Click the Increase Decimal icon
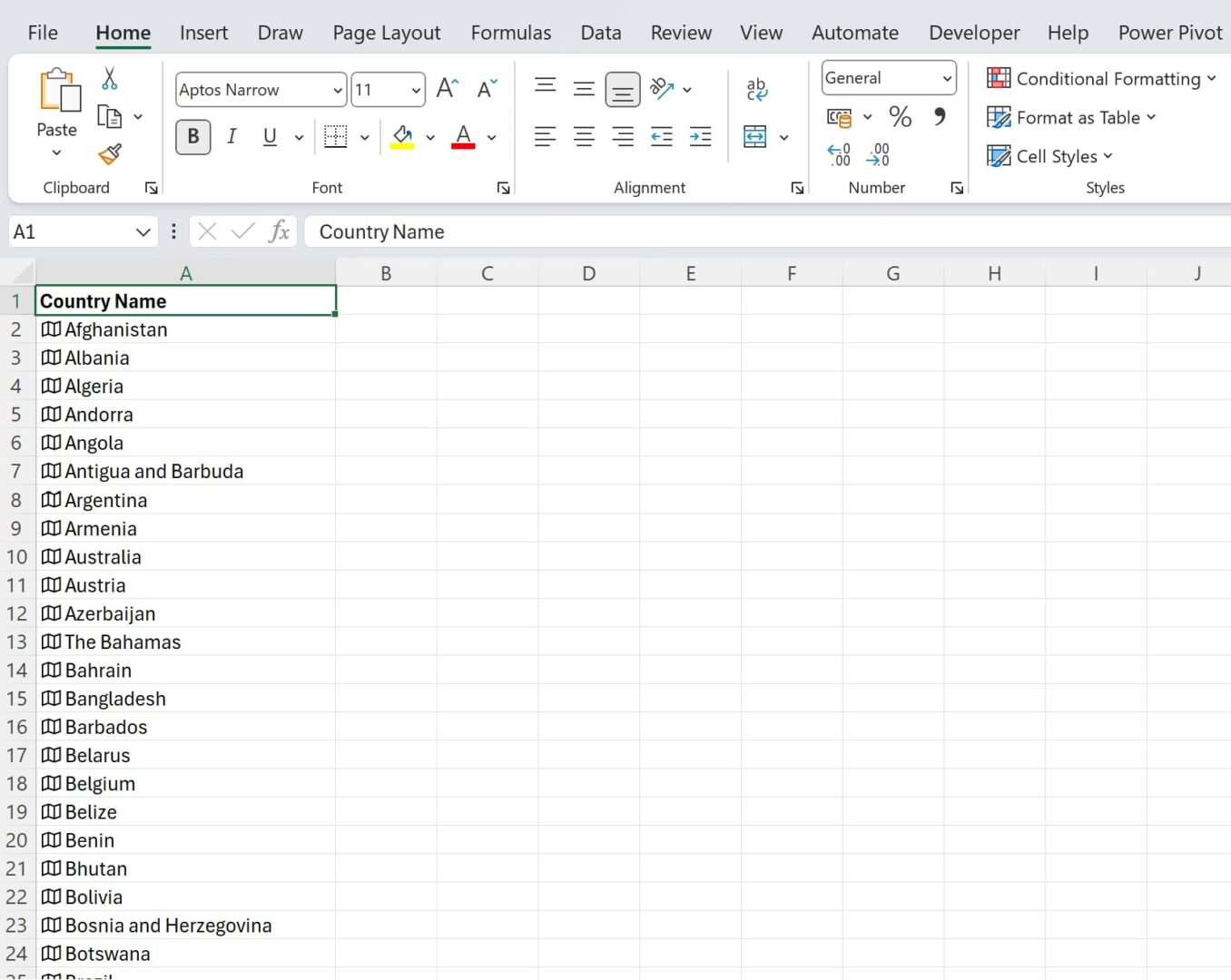This screenshot has height=980, width=1231. tap(838, 154)
